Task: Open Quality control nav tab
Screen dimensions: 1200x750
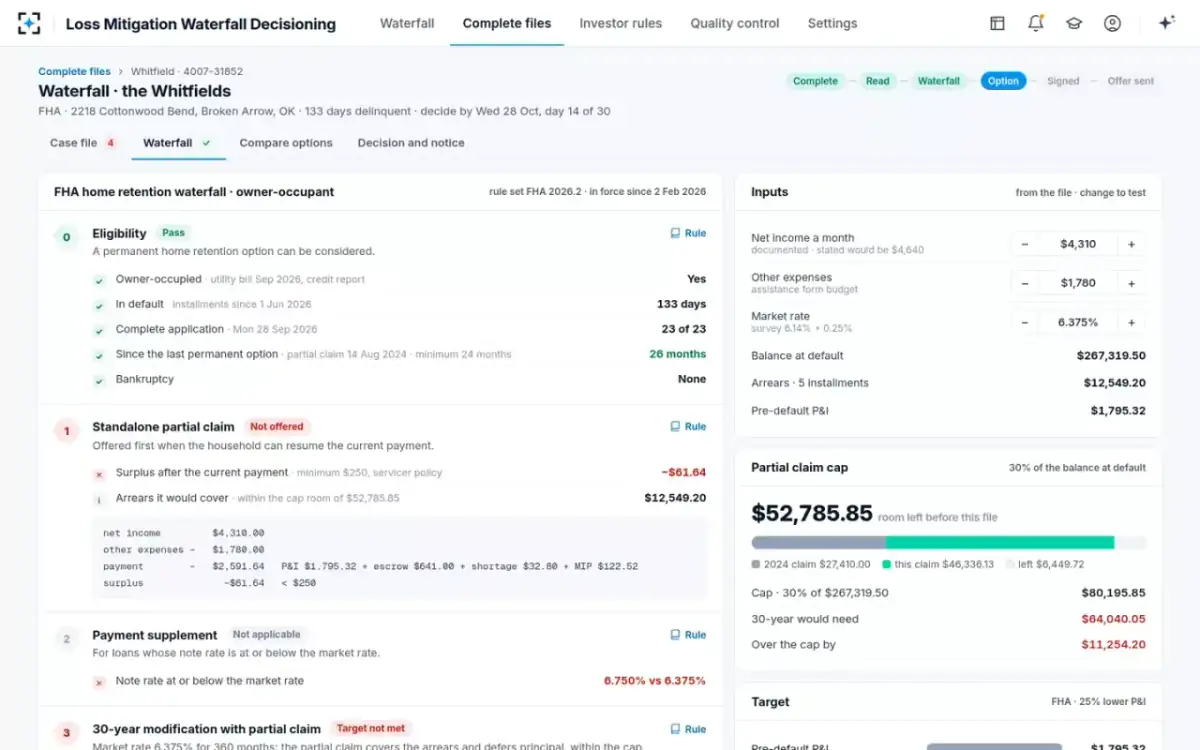Action: click(x=734, y=23)
